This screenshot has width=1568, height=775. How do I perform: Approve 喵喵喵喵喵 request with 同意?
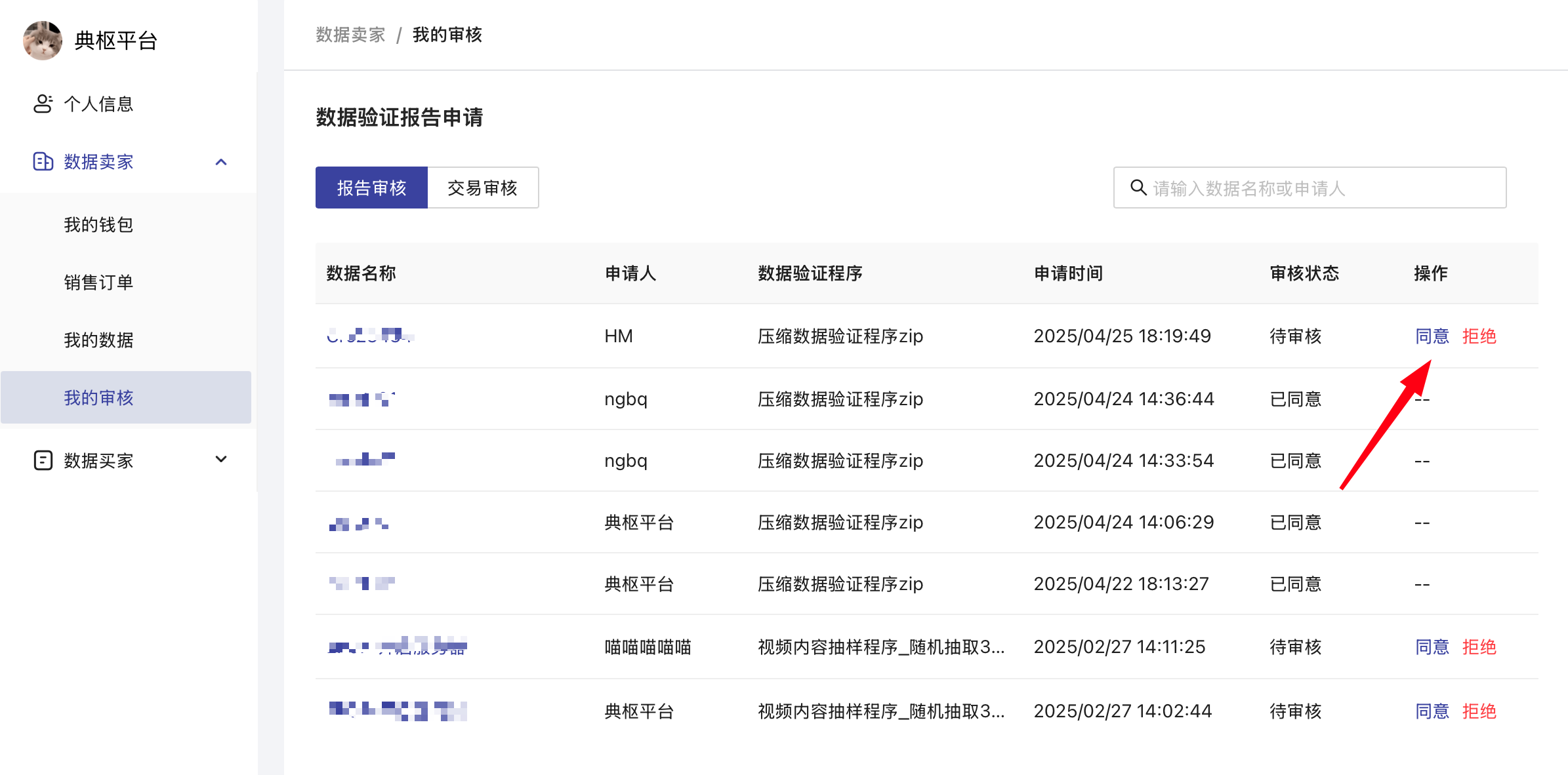pos(1432,647)
